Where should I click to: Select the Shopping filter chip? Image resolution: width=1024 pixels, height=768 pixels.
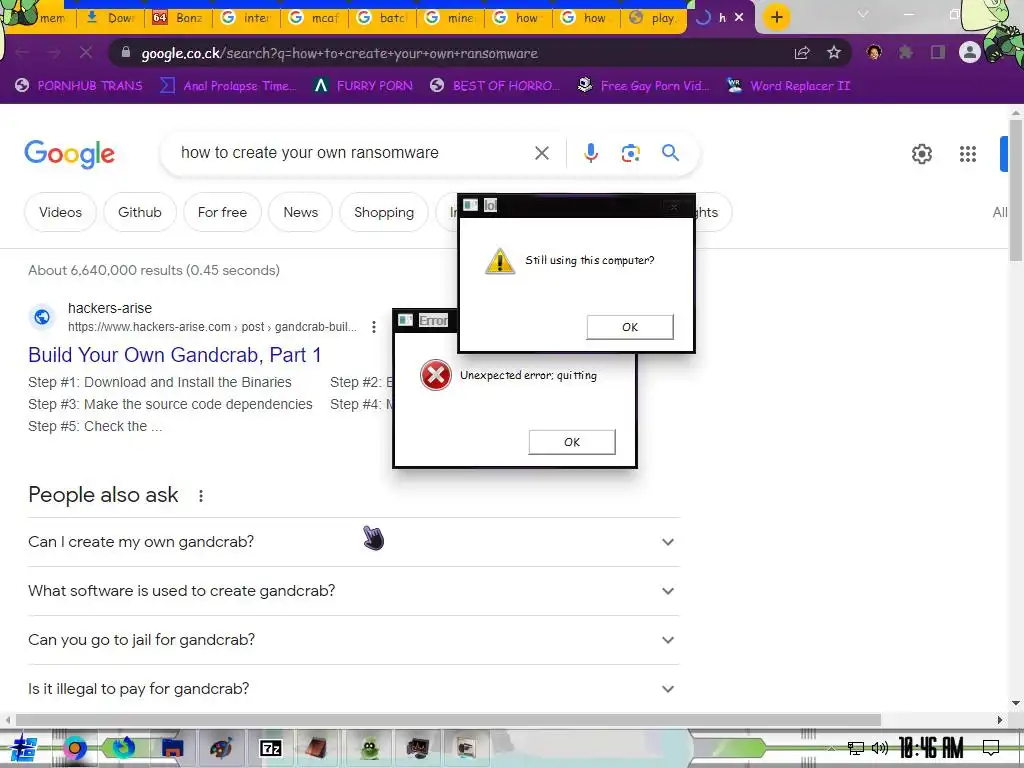(384, 212)
